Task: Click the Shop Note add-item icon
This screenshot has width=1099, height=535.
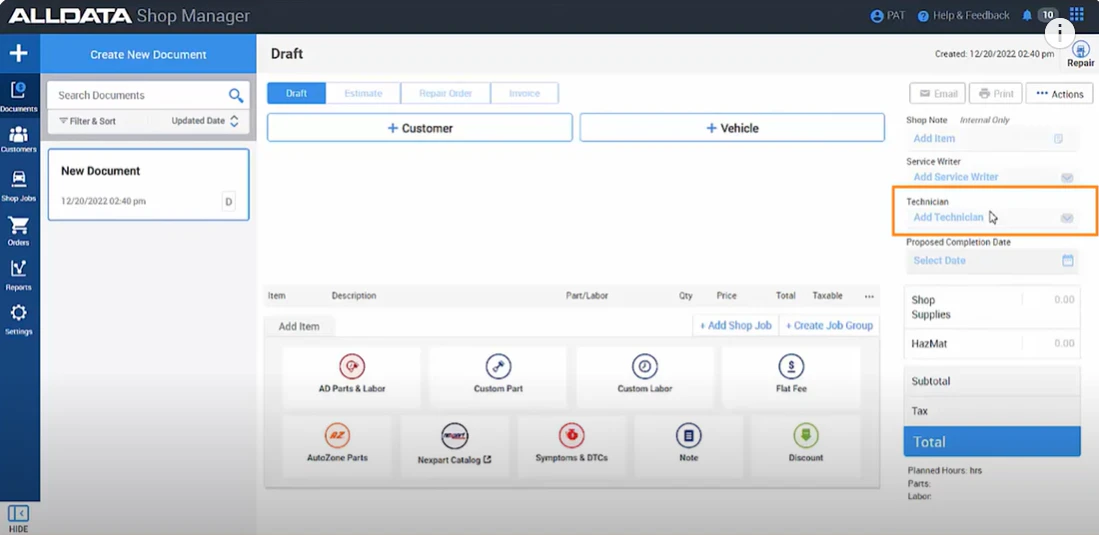Action: [1058, 139]
